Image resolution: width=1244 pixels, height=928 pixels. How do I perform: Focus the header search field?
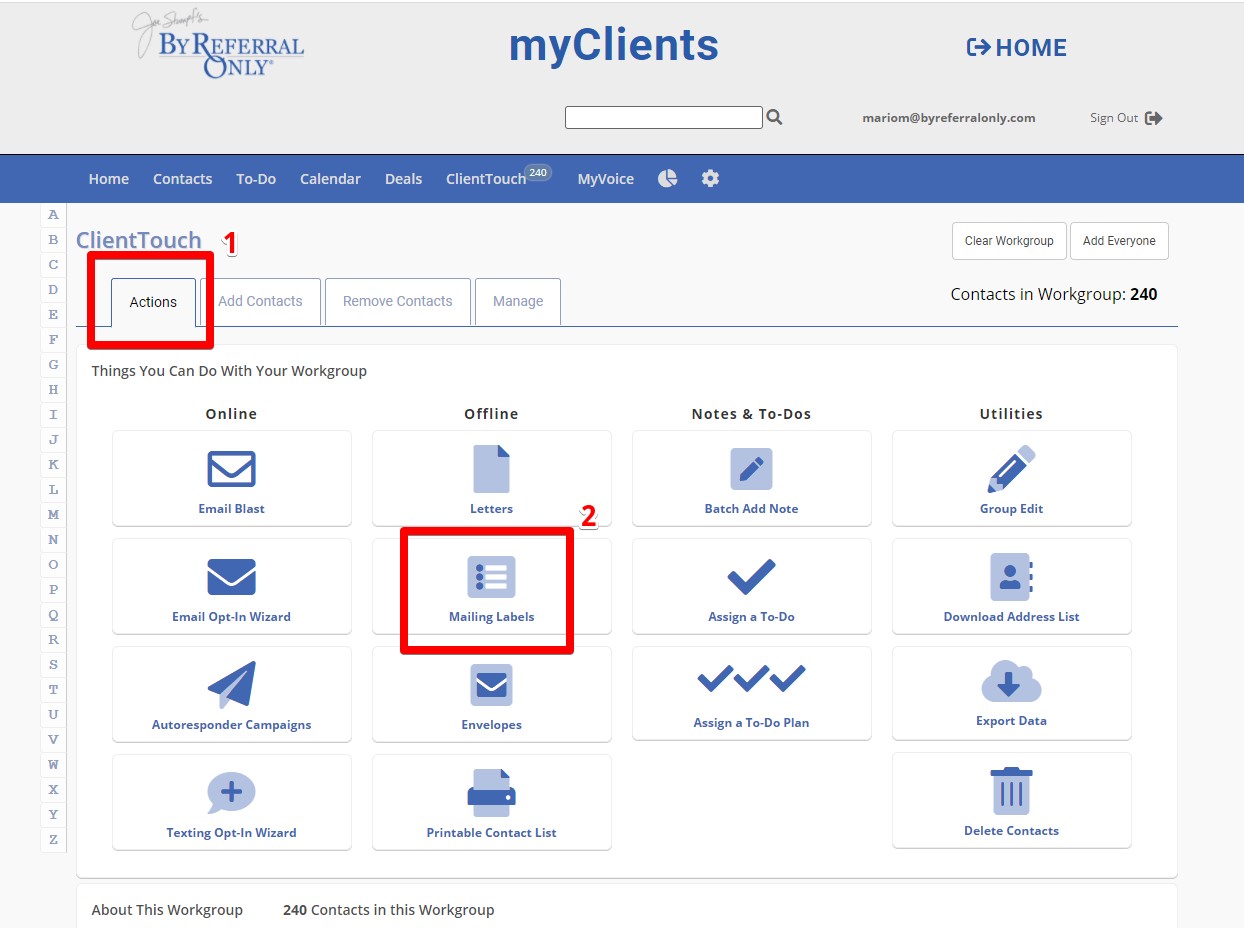[664, 118]
